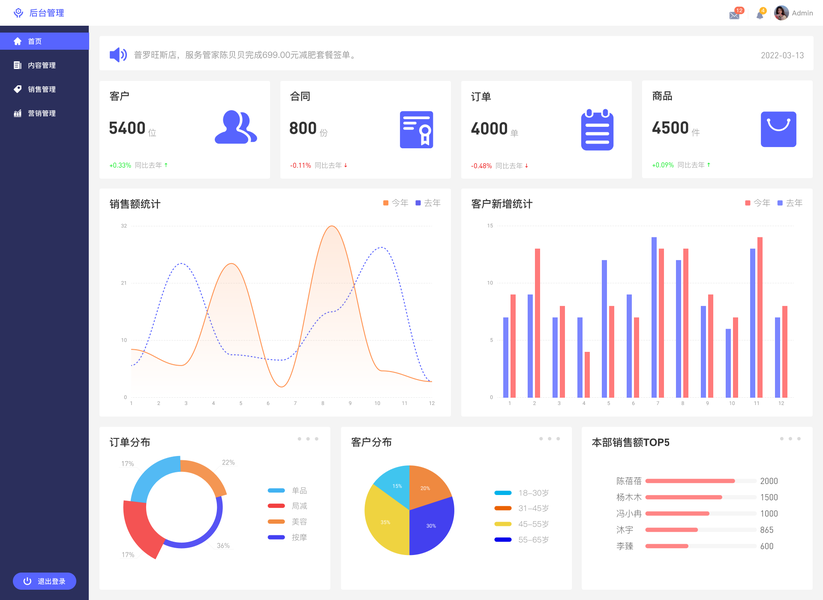This screenshot has width=823, height=600.
Task: Click the 后台管理 logo icon
Action: click(x=18, y=13)
